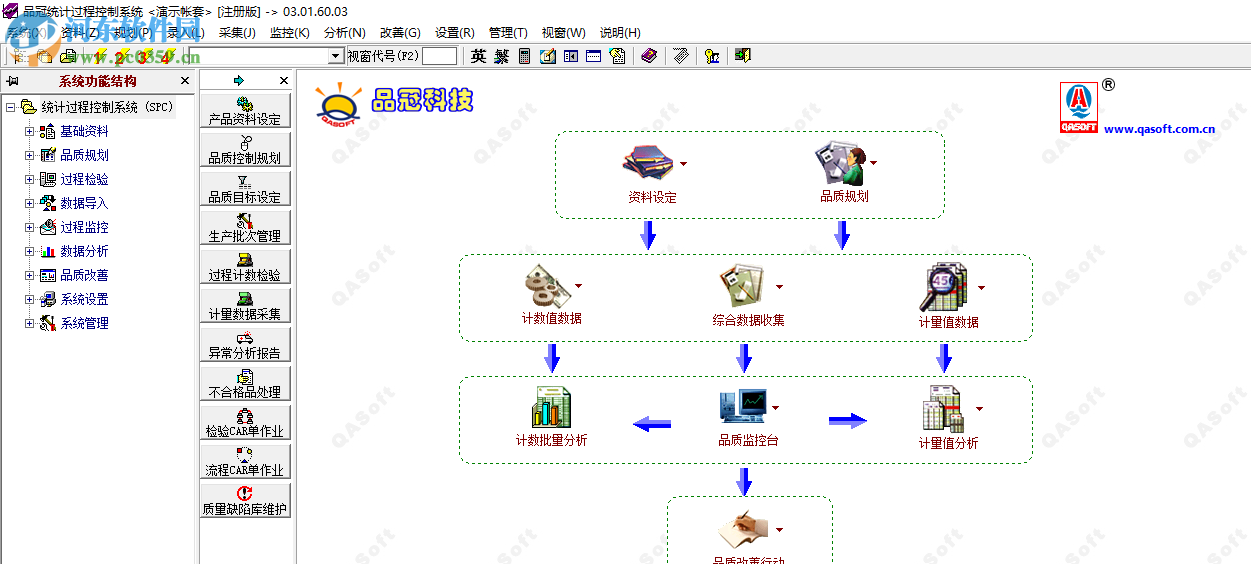This screenshot has width=1251, height=564.
Task: Open dropdown arrow beside 综合数据收集
Action: click(780, 287)
